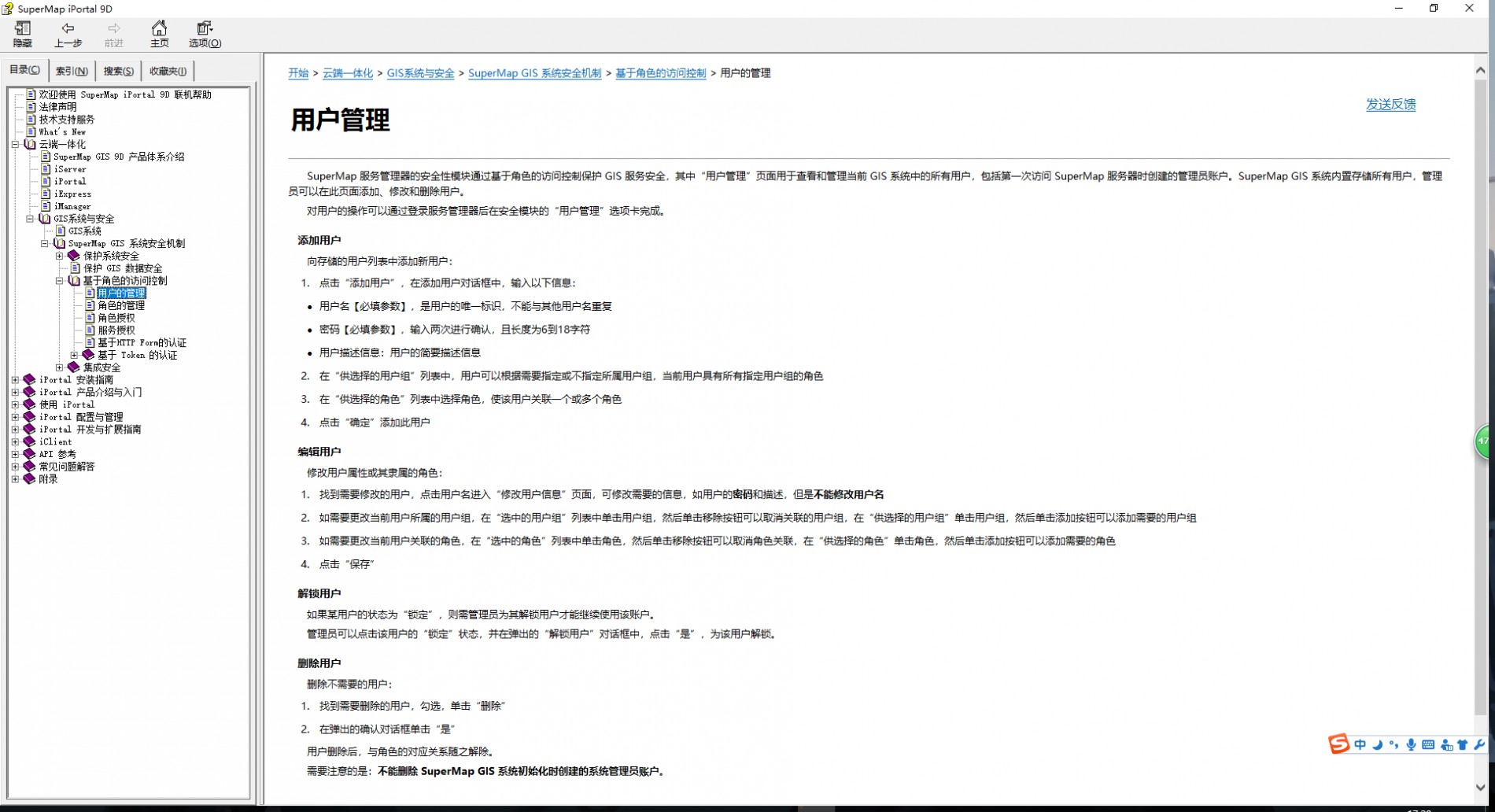The image size is (1495, 812).
Task: Collapse the 基于角色的访问控制 tree node
Action: pyautogui.click(x=59, y=281)
